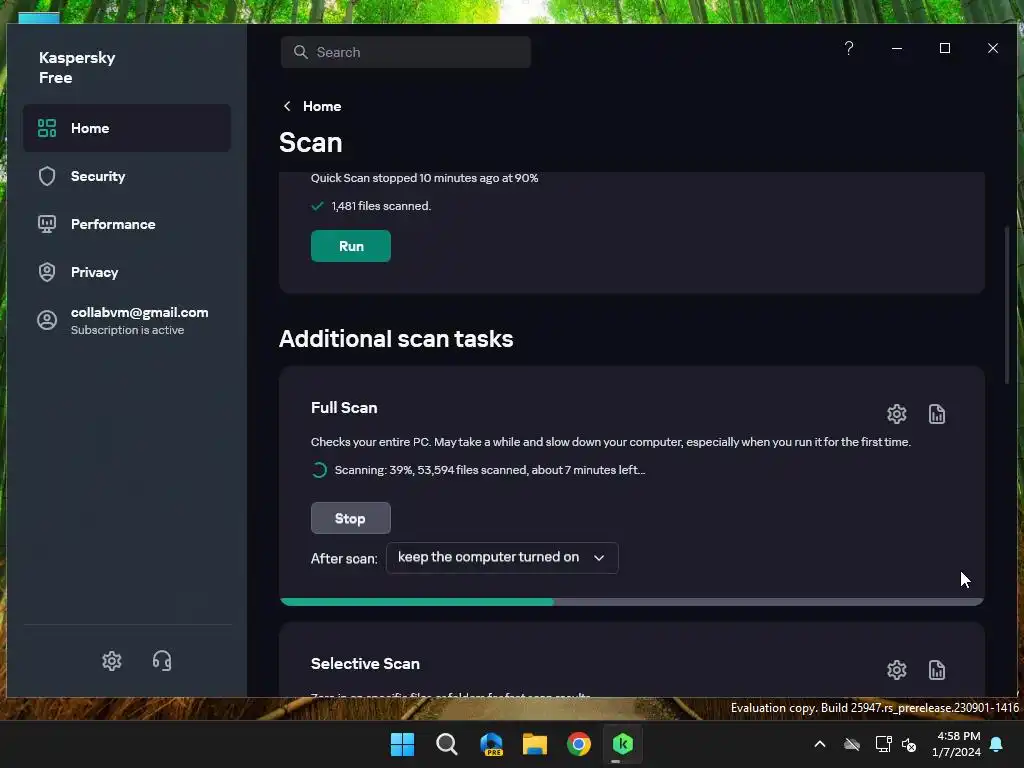The image size is (1024, 768).
Task: Click the Kaspersky Free logo text
Action: (x=77, y=67)
